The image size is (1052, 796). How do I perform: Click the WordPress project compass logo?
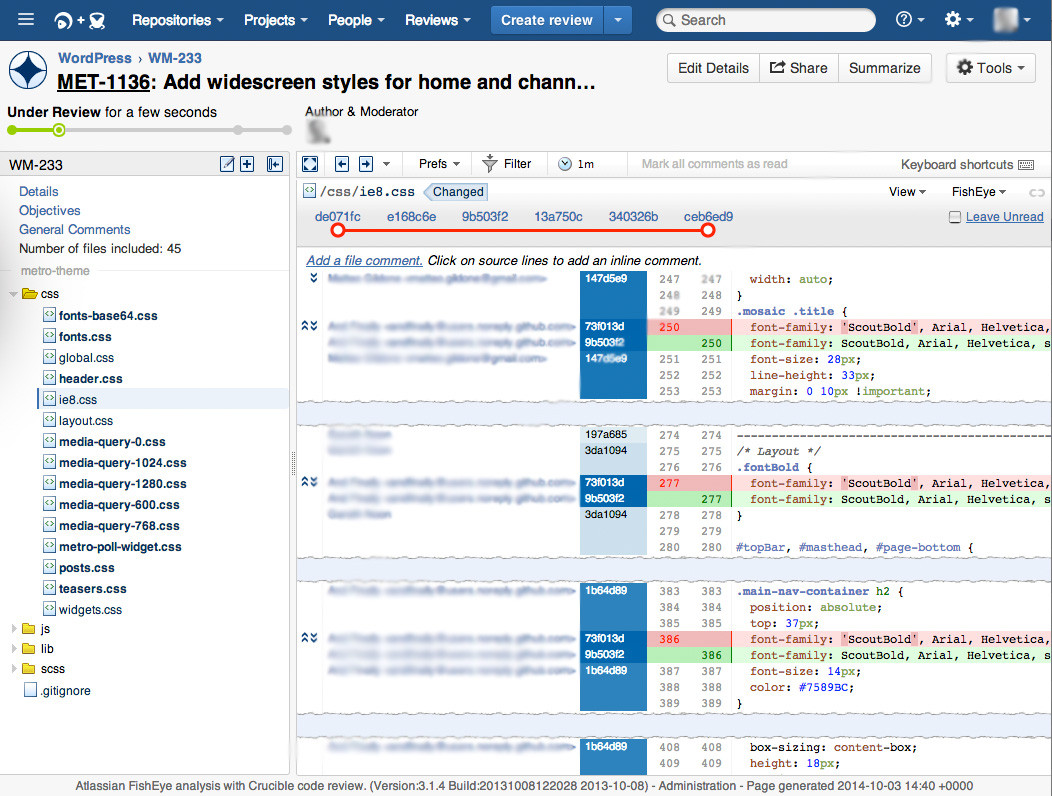[28, 70]
